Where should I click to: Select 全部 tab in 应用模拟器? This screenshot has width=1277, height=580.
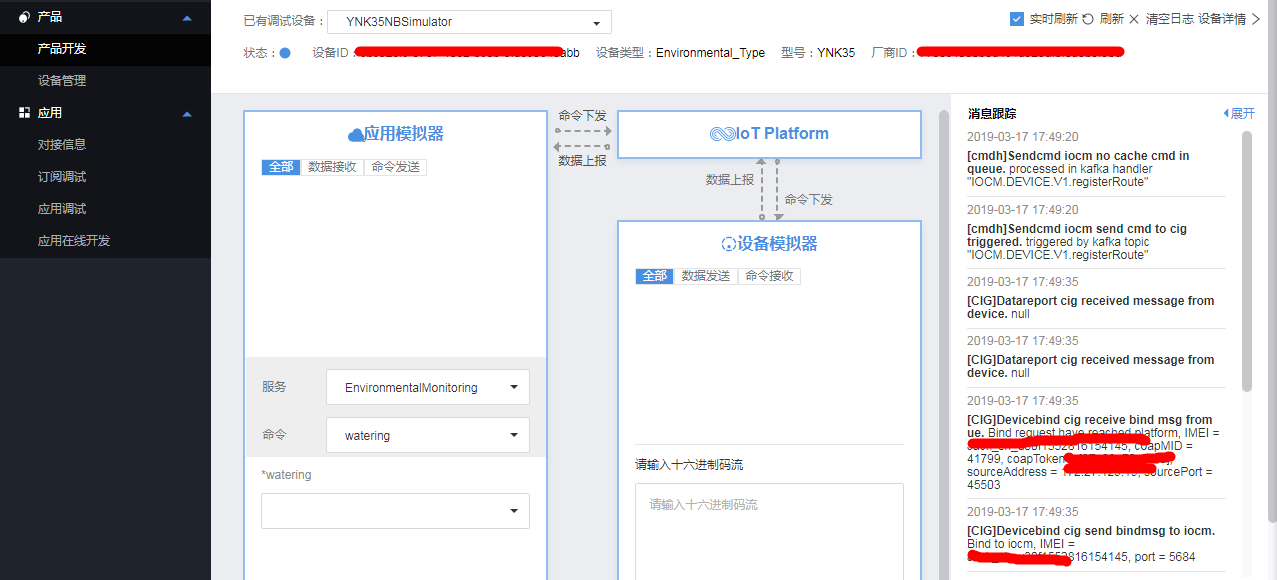pyautogui.click(x=281, y=167)
